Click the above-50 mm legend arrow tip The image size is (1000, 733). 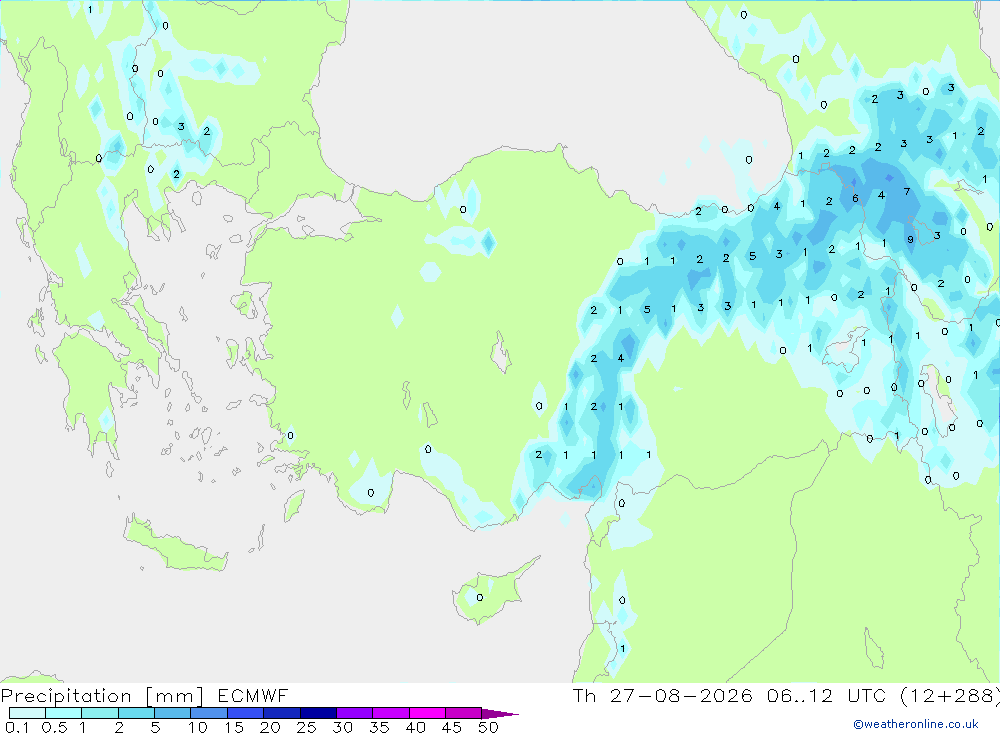[500, 714]
